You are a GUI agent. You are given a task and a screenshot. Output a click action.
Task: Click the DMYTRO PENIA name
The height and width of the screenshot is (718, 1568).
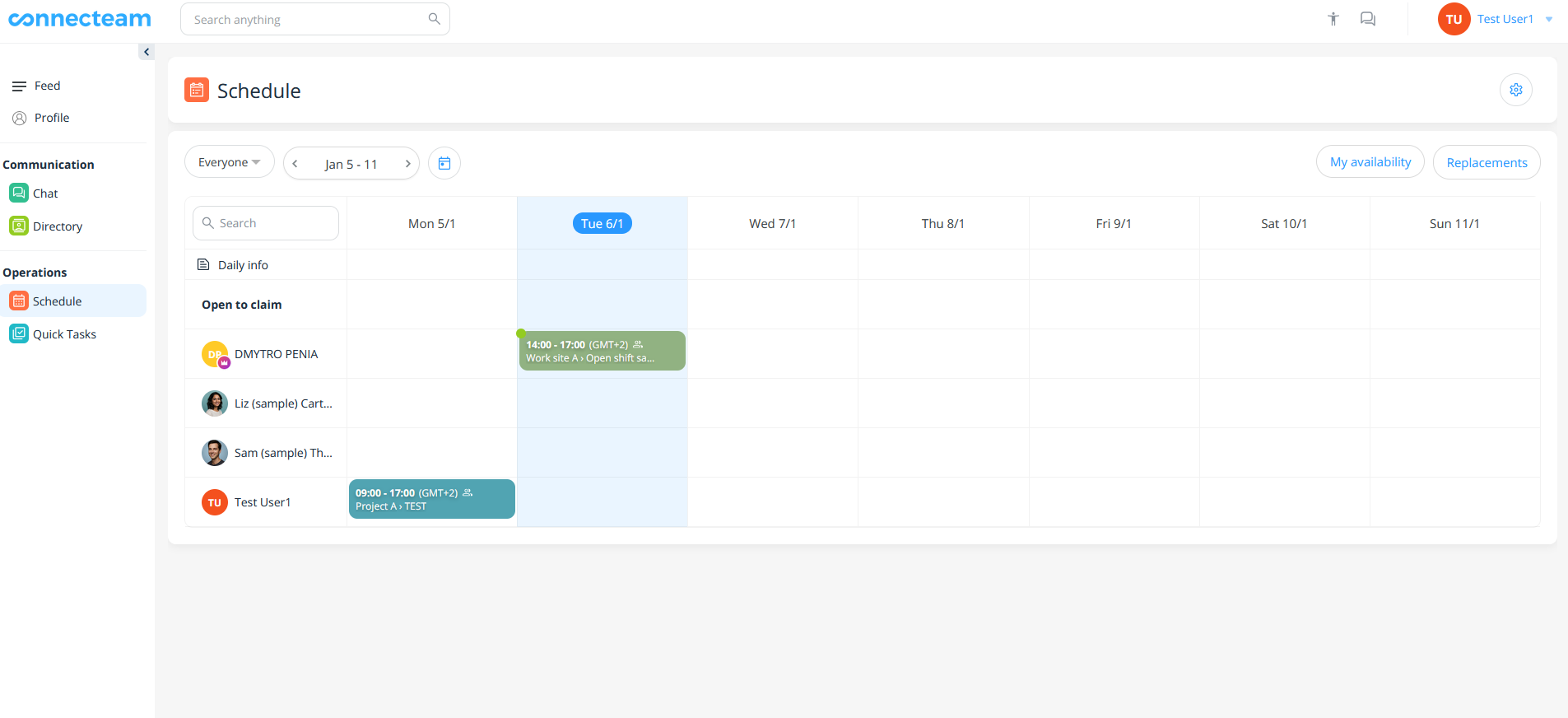(x=276, y=354)
